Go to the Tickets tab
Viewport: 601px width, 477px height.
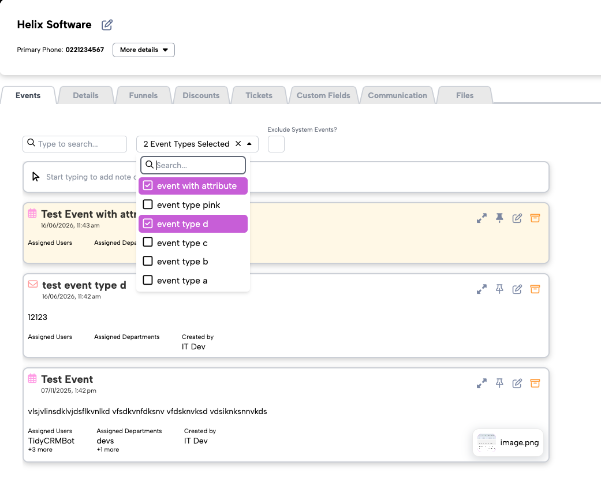(x=259, y=95)
